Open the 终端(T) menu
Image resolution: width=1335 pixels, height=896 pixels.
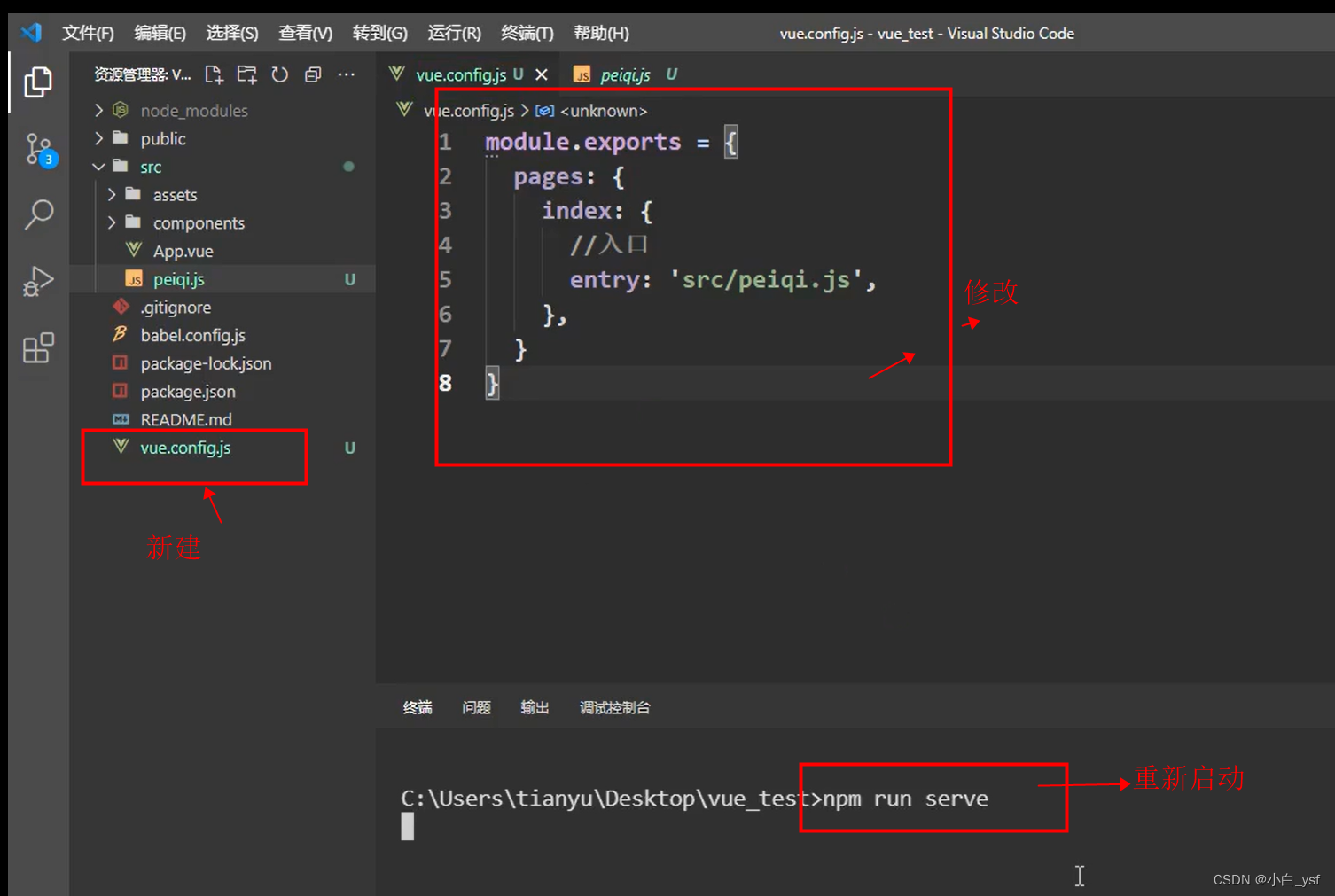pyautogui.click(x=527, y=33)
